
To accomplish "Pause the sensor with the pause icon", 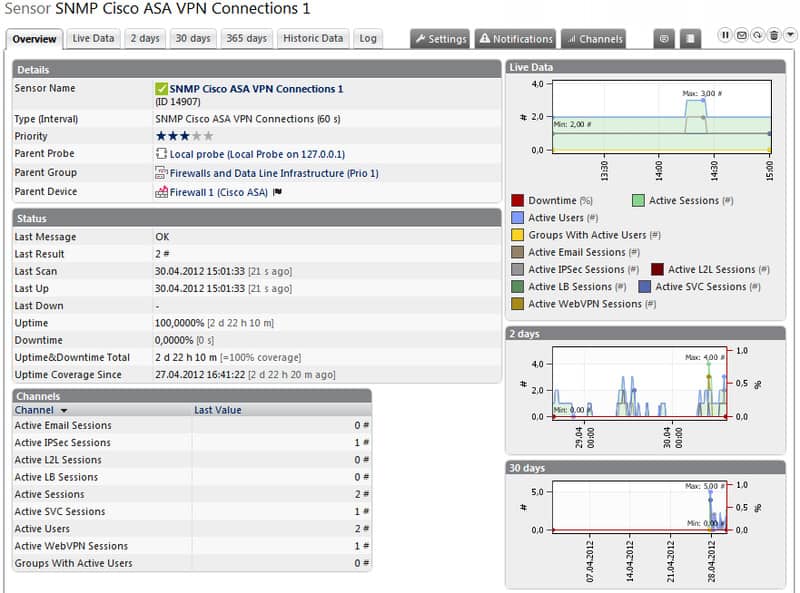I will coord(724,35).
